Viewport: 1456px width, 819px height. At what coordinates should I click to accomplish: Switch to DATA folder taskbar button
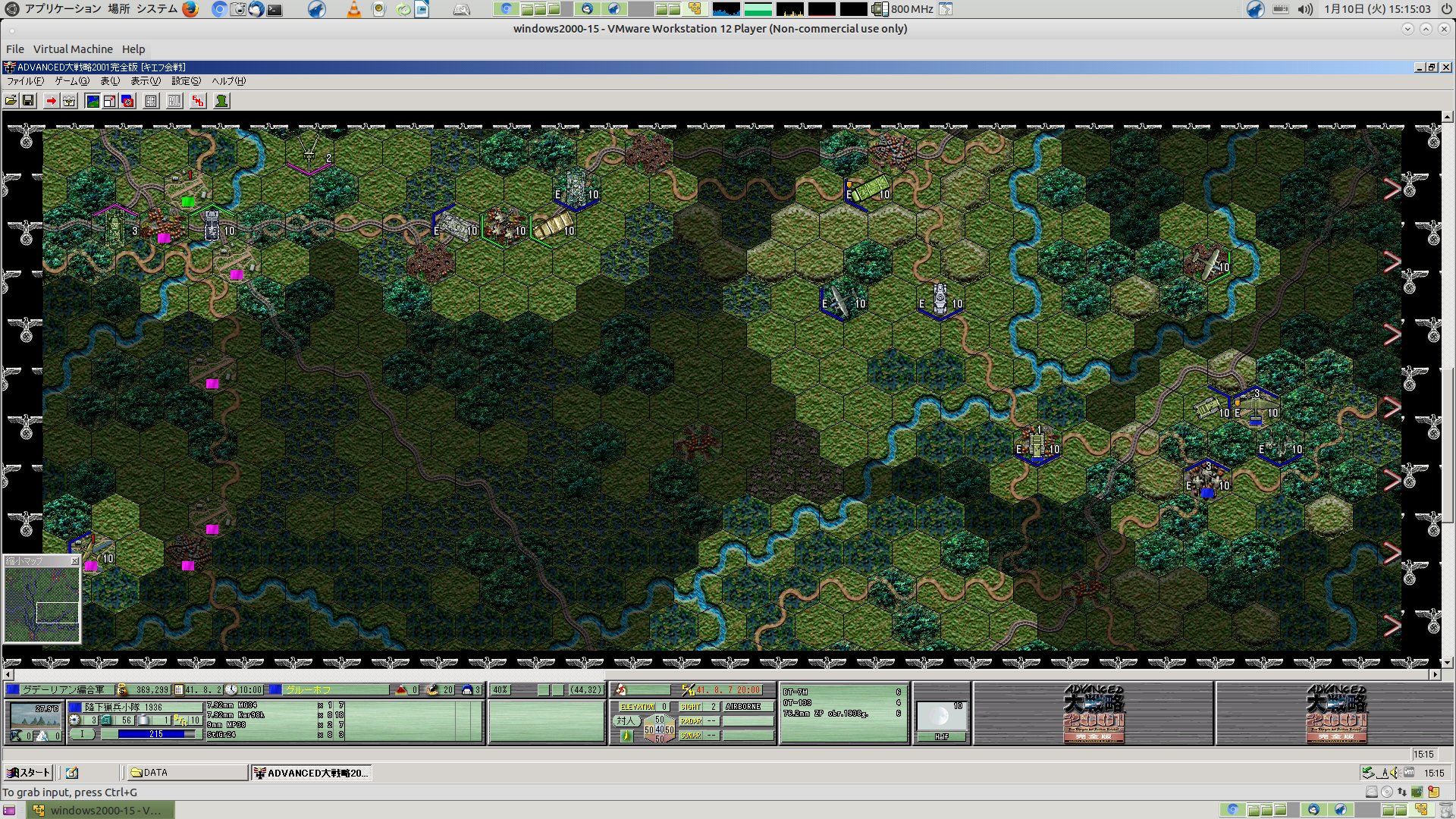coord(187,773)
